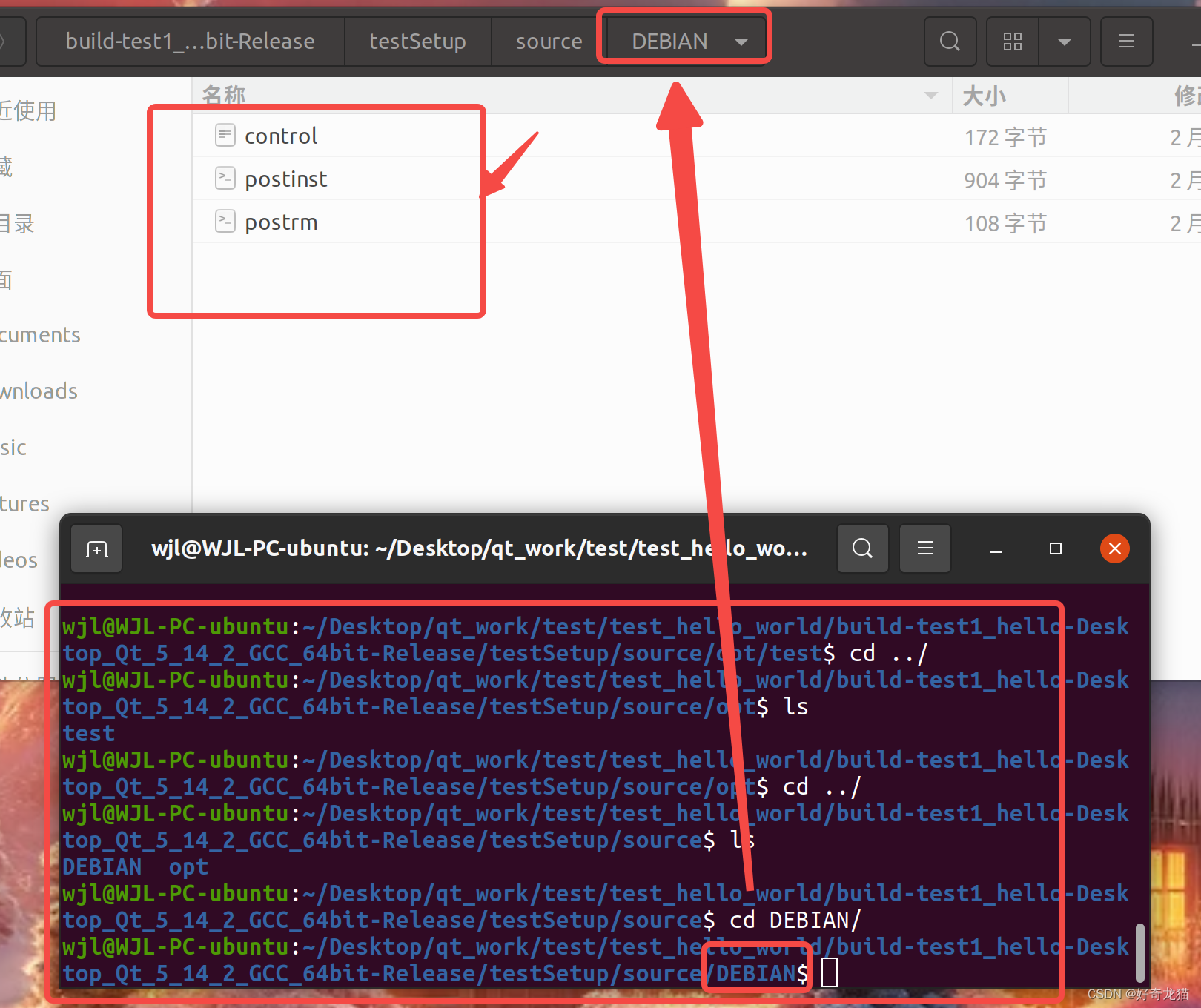Screen dimensions: 1201x1008
Task: Click the terminal title bar text
Action: point(479,548)
